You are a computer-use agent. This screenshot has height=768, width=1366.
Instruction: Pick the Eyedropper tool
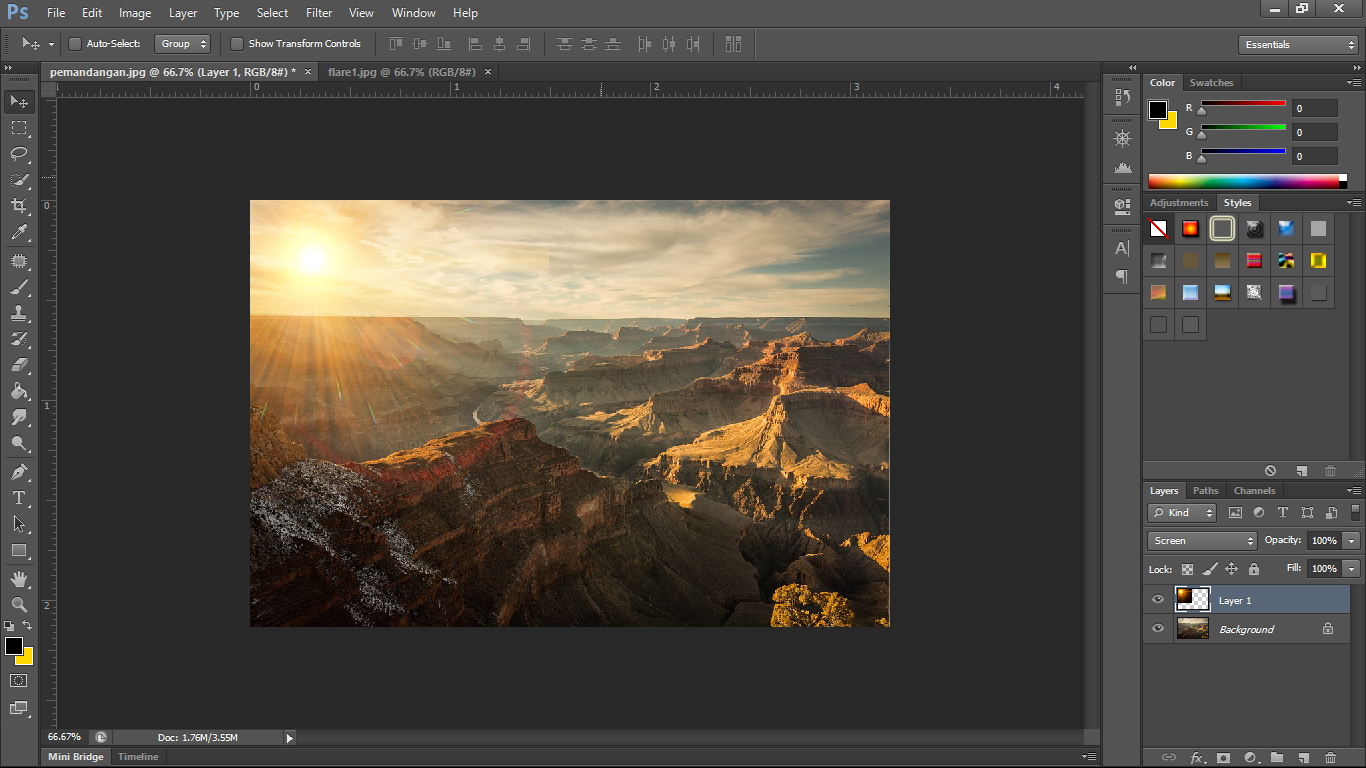click(19, 232)
